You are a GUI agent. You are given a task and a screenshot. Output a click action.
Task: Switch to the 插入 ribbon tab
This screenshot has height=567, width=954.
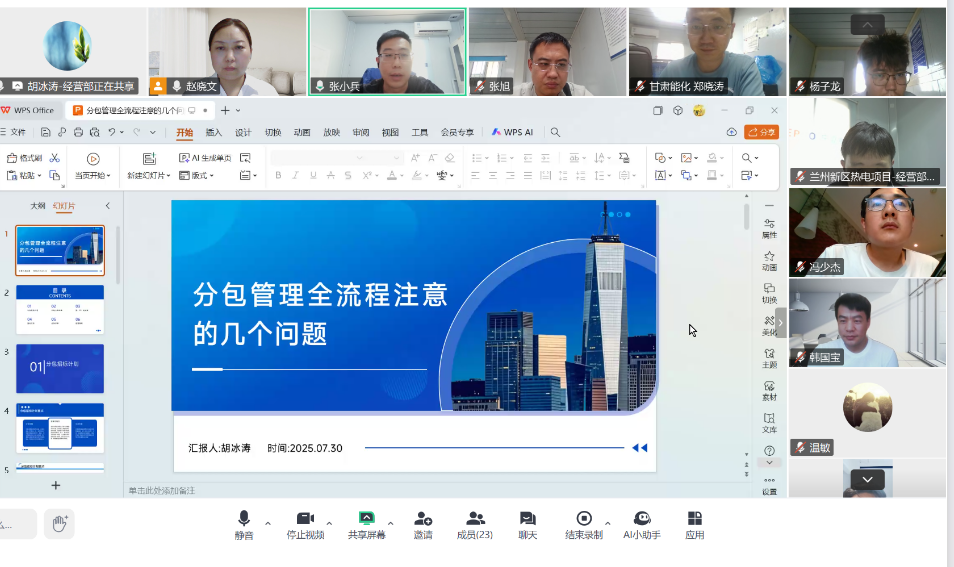tap(214, 132)
